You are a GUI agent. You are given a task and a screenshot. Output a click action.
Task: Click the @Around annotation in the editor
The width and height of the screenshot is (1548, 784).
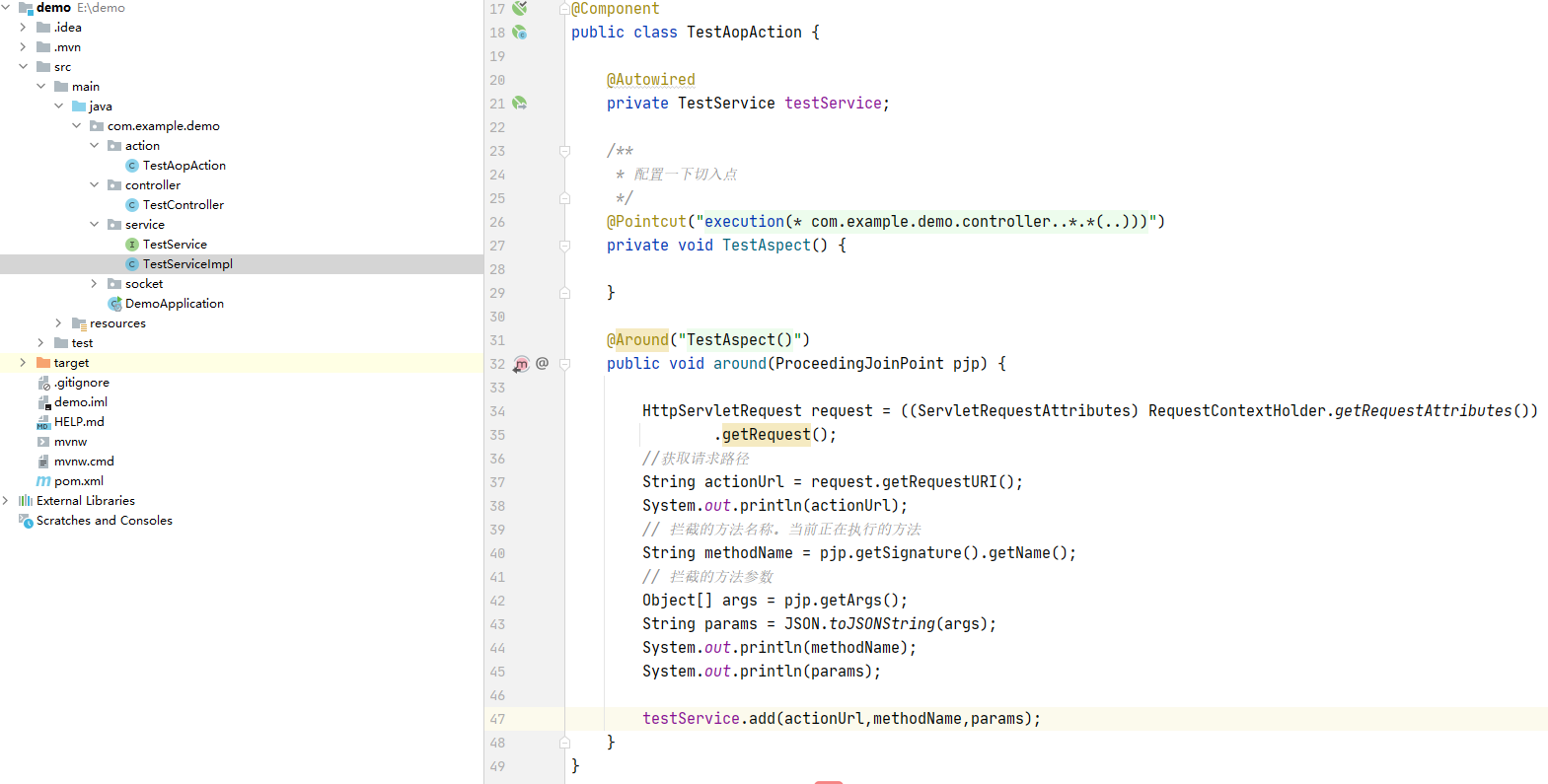pyautogui.click(x=637, y=340)
